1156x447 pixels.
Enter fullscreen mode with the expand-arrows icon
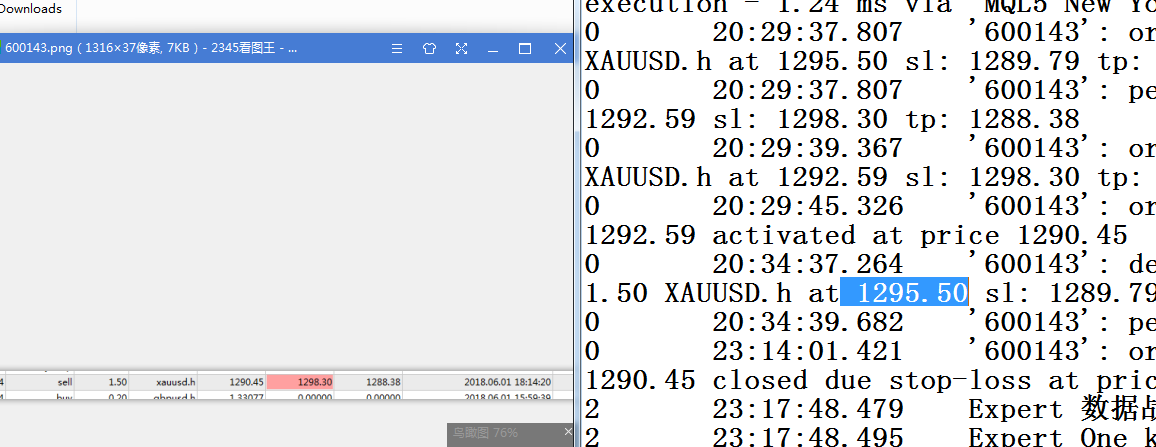click(x=461, y=48)
